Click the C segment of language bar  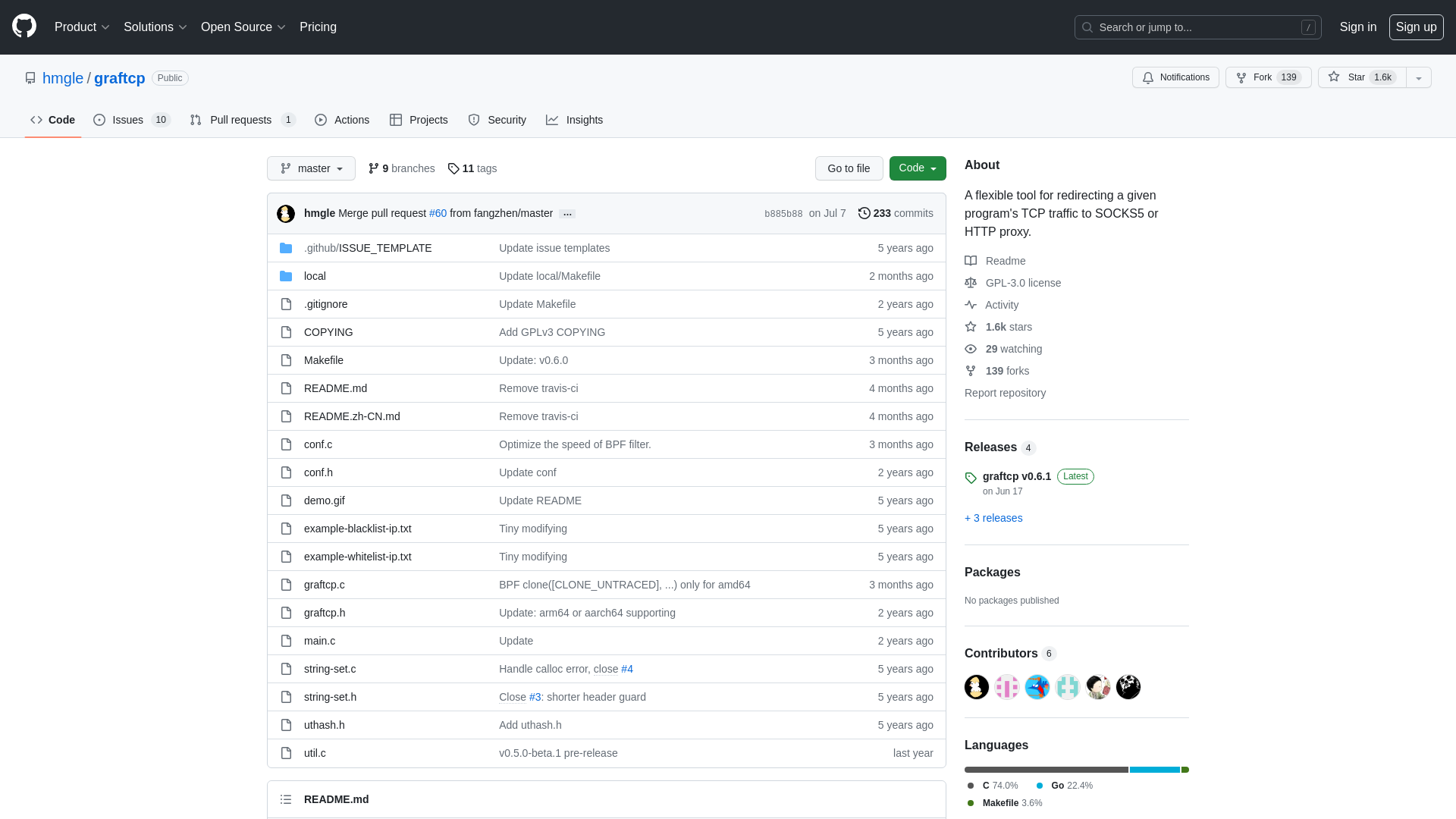tap(1046, 770)
